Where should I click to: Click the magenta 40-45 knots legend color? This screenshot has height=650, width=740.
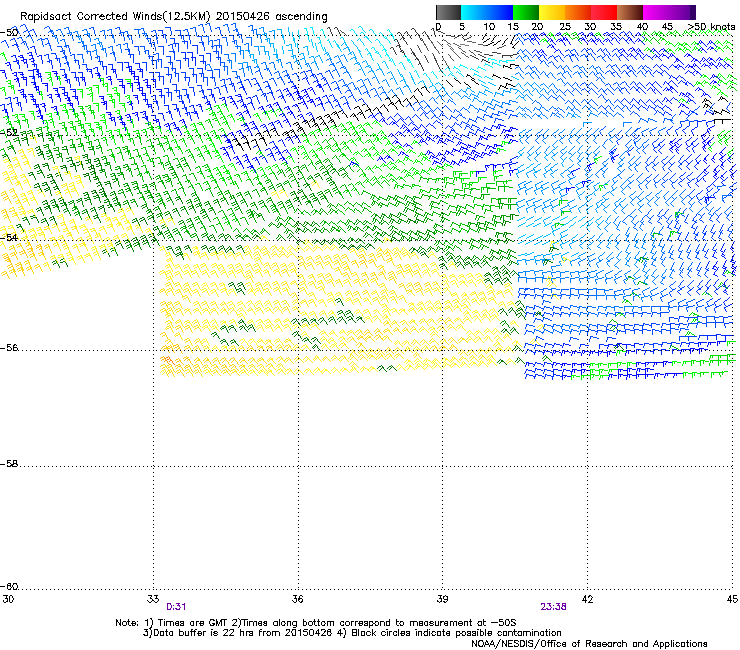[x=656, y=12]
